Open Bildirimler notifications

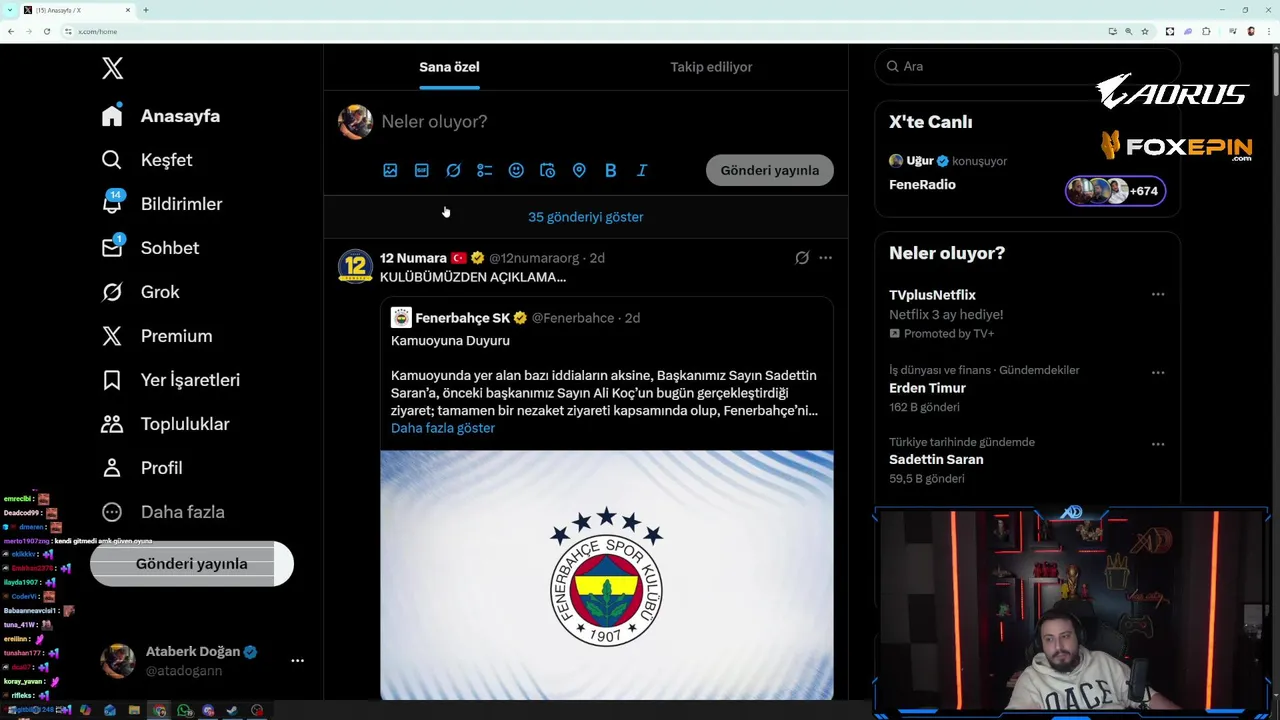[161, 204]
